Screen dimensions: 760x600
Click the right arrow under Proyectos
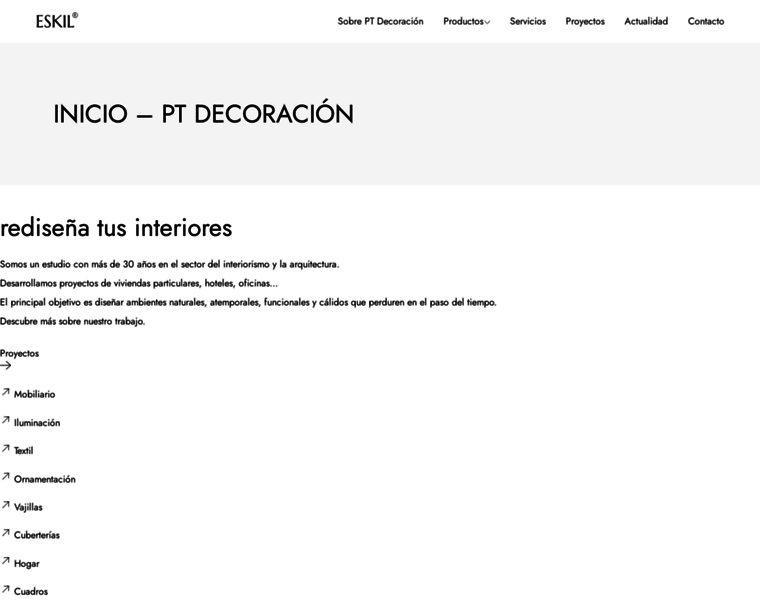tap(6, 365)
